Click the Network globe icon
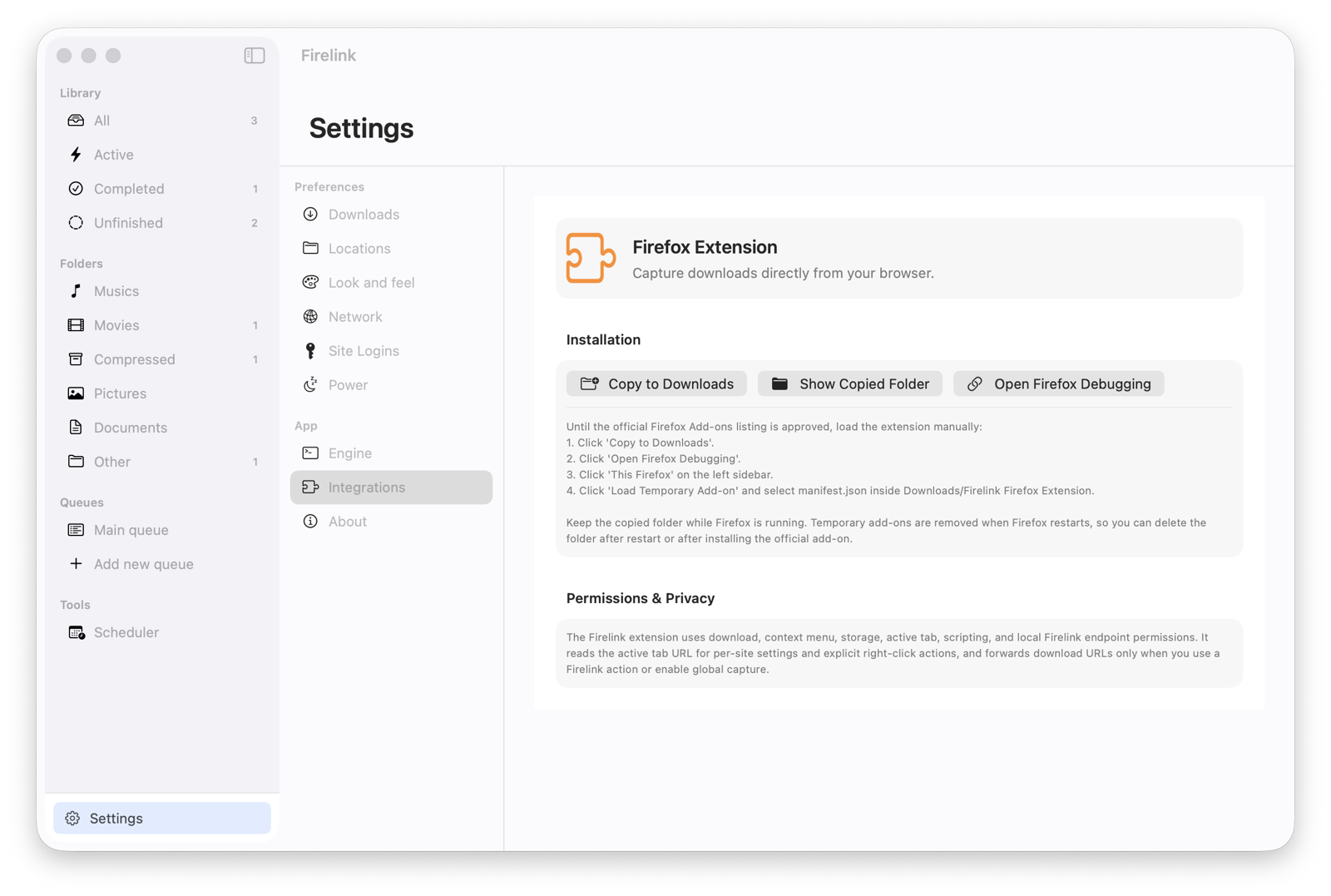1331x896 pixels. [310, 317]
